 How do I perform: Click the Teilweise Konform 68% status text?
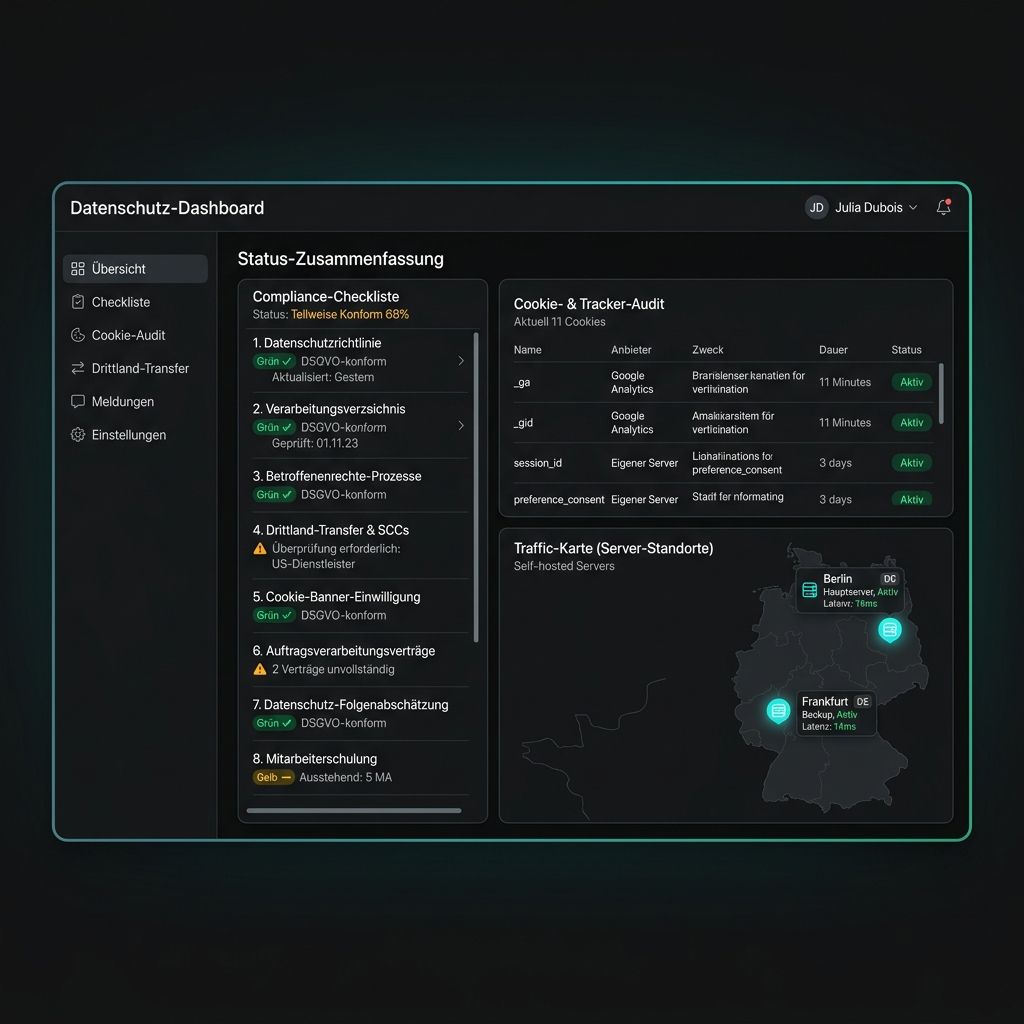[x=350, y=314]
